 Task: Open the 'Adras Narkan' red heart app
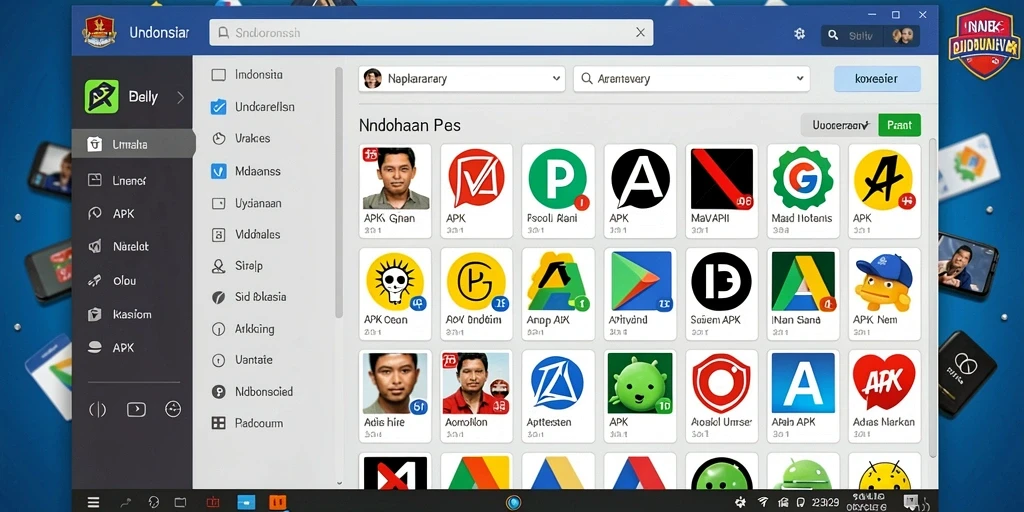point(884,396)
